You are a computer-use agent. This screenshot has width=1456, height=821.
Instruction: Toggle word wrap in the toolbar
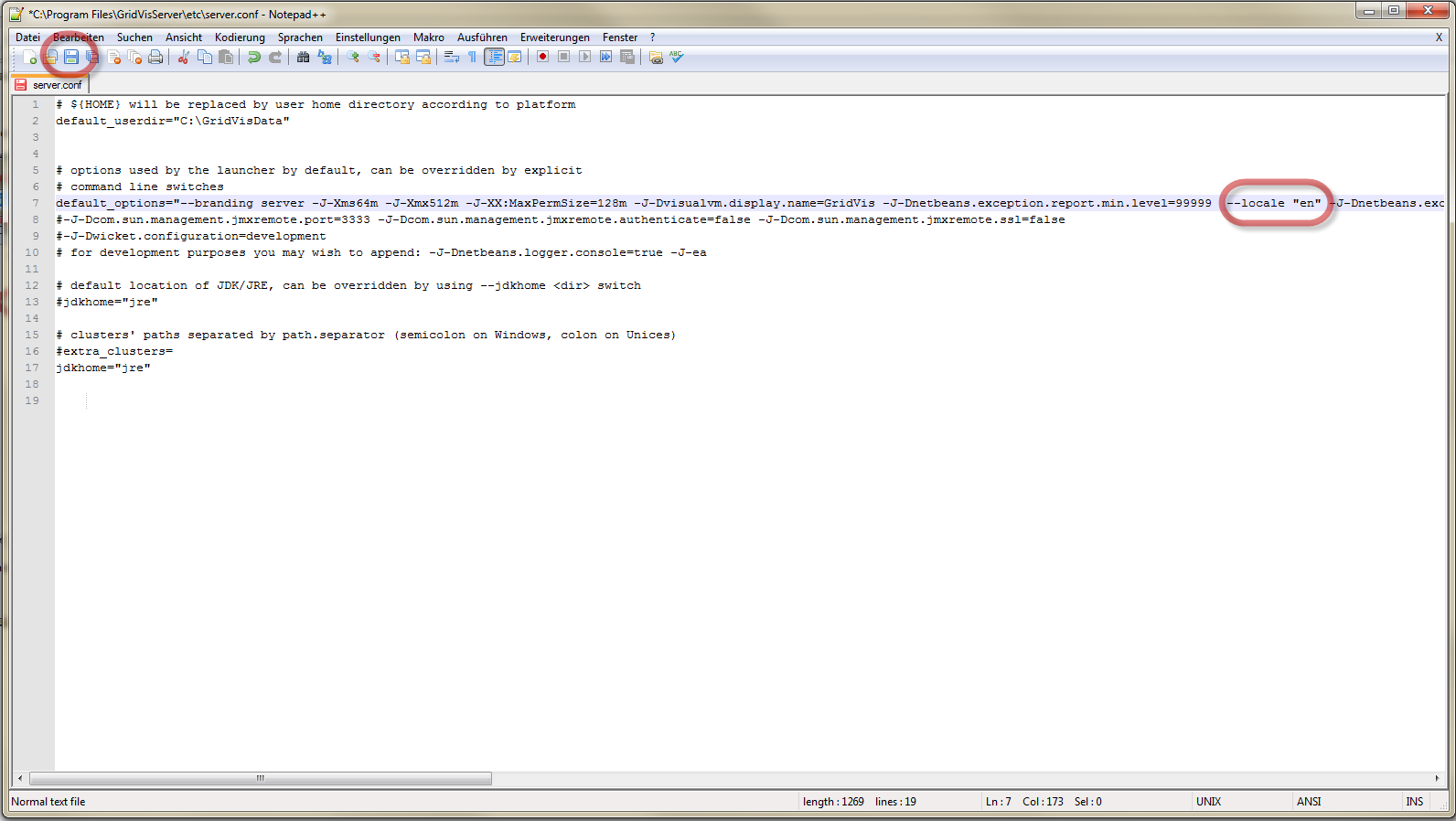pyautogui.click(x=452, y=58)
